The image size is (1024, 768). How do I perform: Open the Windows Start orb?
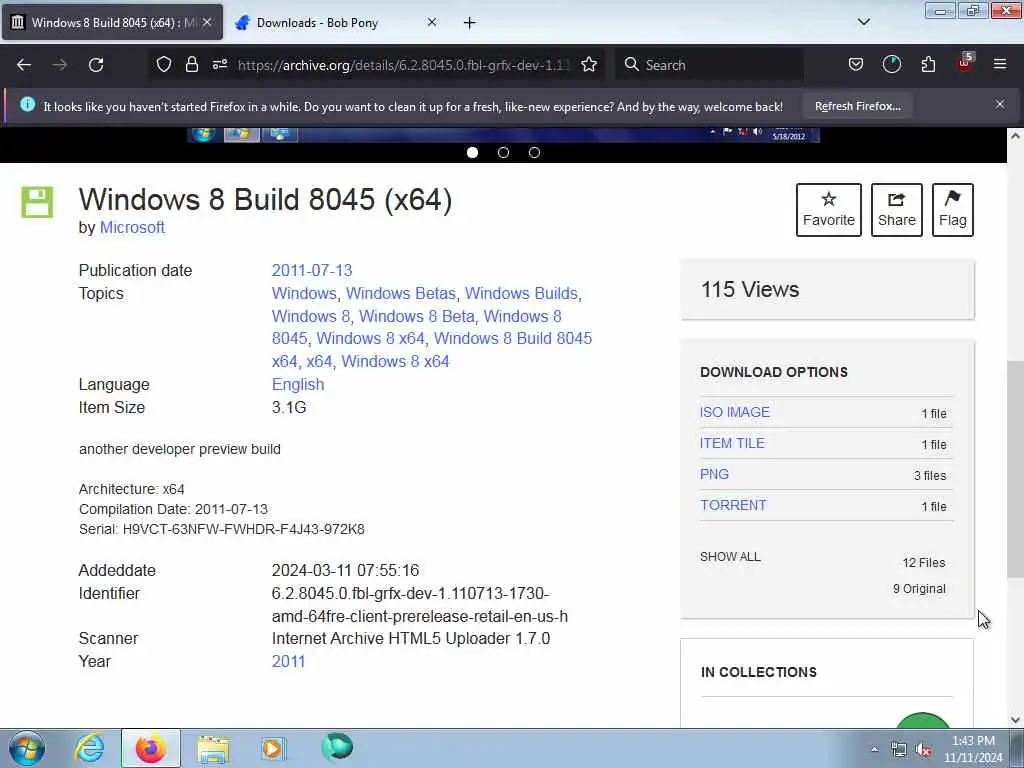tap(27, 748)
